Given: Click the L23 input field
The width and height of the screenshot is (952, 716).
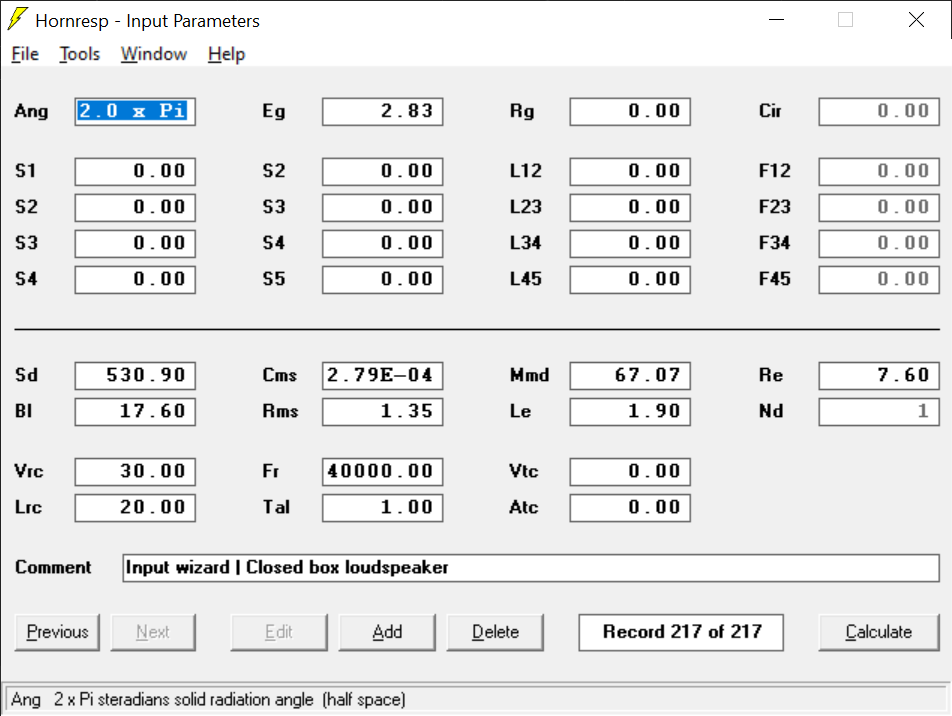Looking at the screenshot, I should (630, 208).
